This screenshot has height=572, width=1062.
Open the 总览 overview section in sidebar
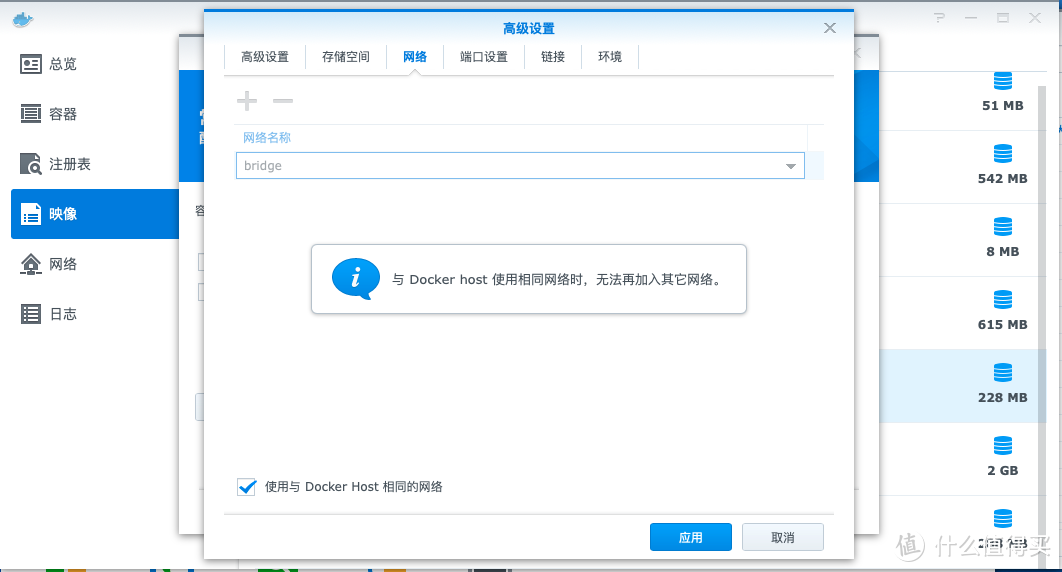[x=95, y=64]
